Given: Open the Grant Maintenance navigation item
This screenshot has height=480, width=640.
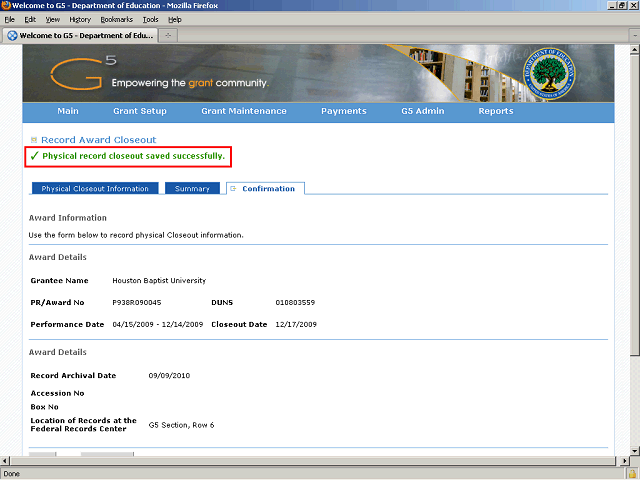Looking at the screenshot, I should click(244, 111).
